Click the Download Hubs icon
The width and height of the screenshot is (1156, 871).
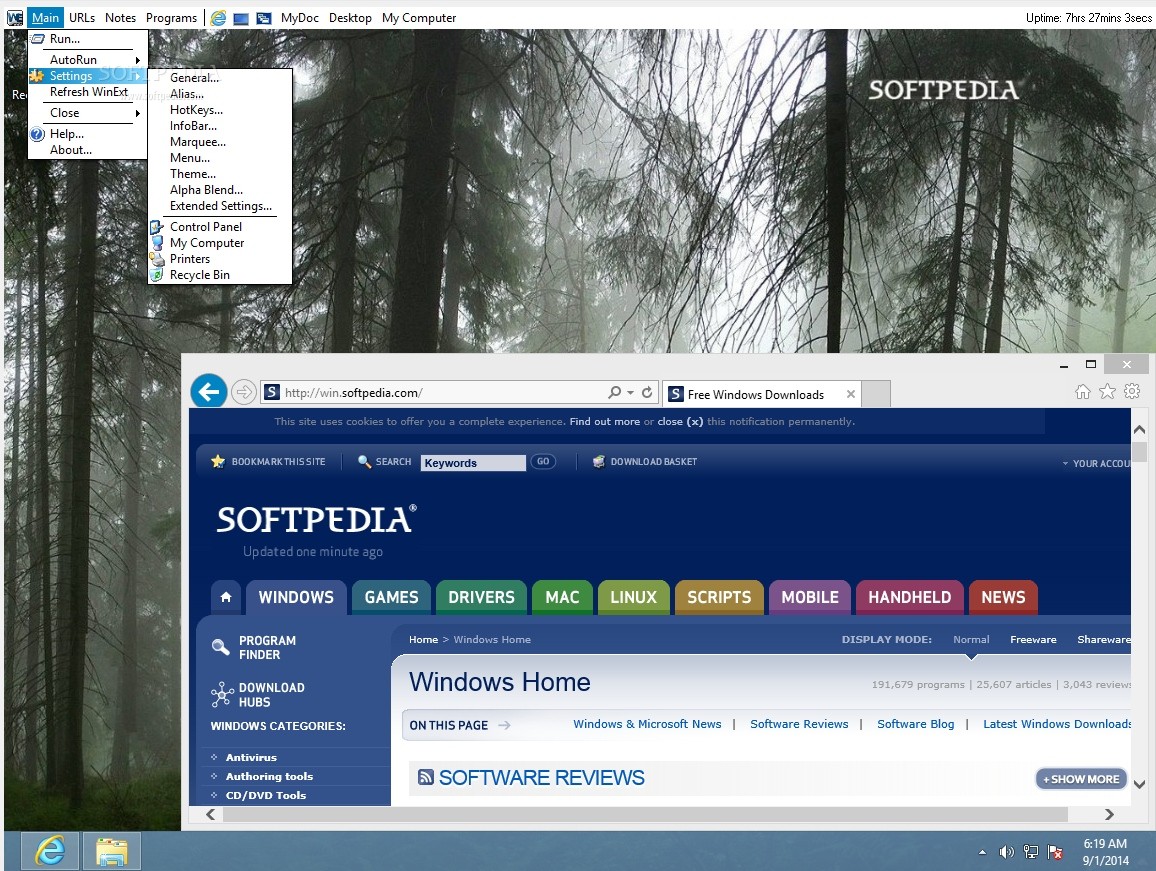(222, 694)
